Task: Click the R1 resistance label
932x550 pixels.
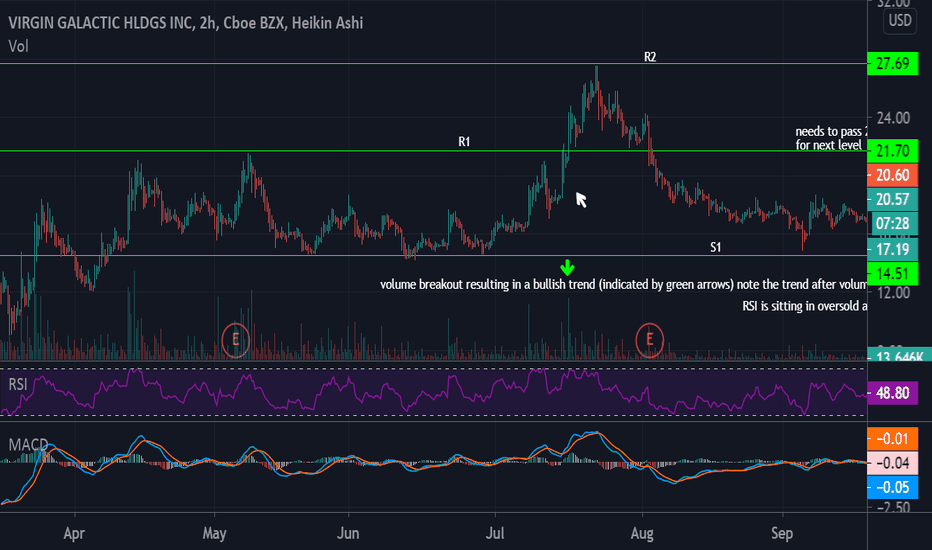Action: click(464, 142)
